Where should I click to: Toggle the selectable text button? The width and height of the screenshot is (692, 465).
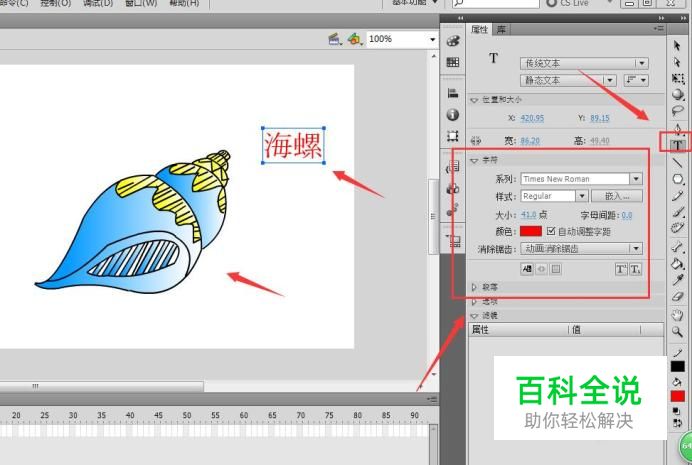click(x=527, y=269)
